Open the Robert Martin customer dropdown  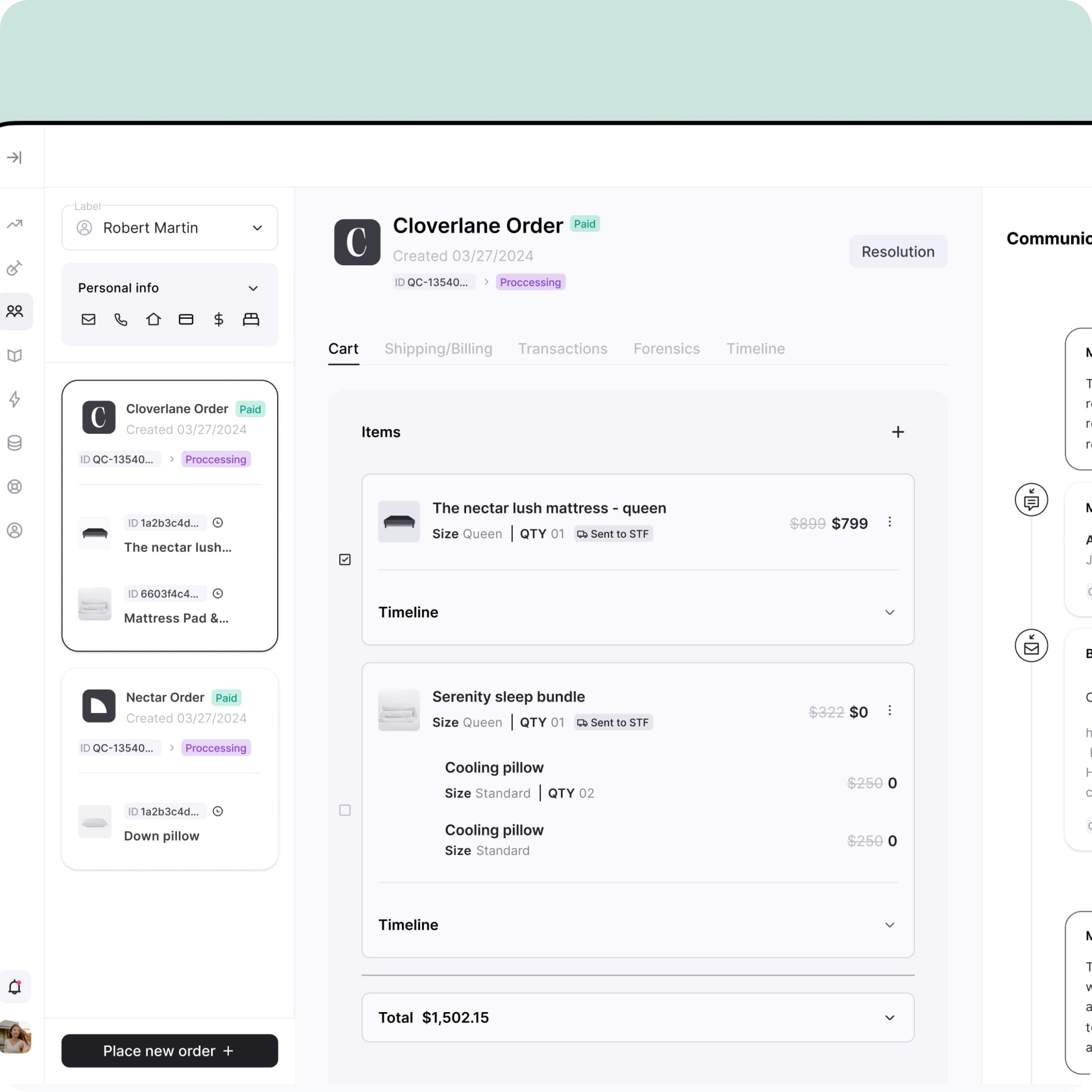coord(170,228)
